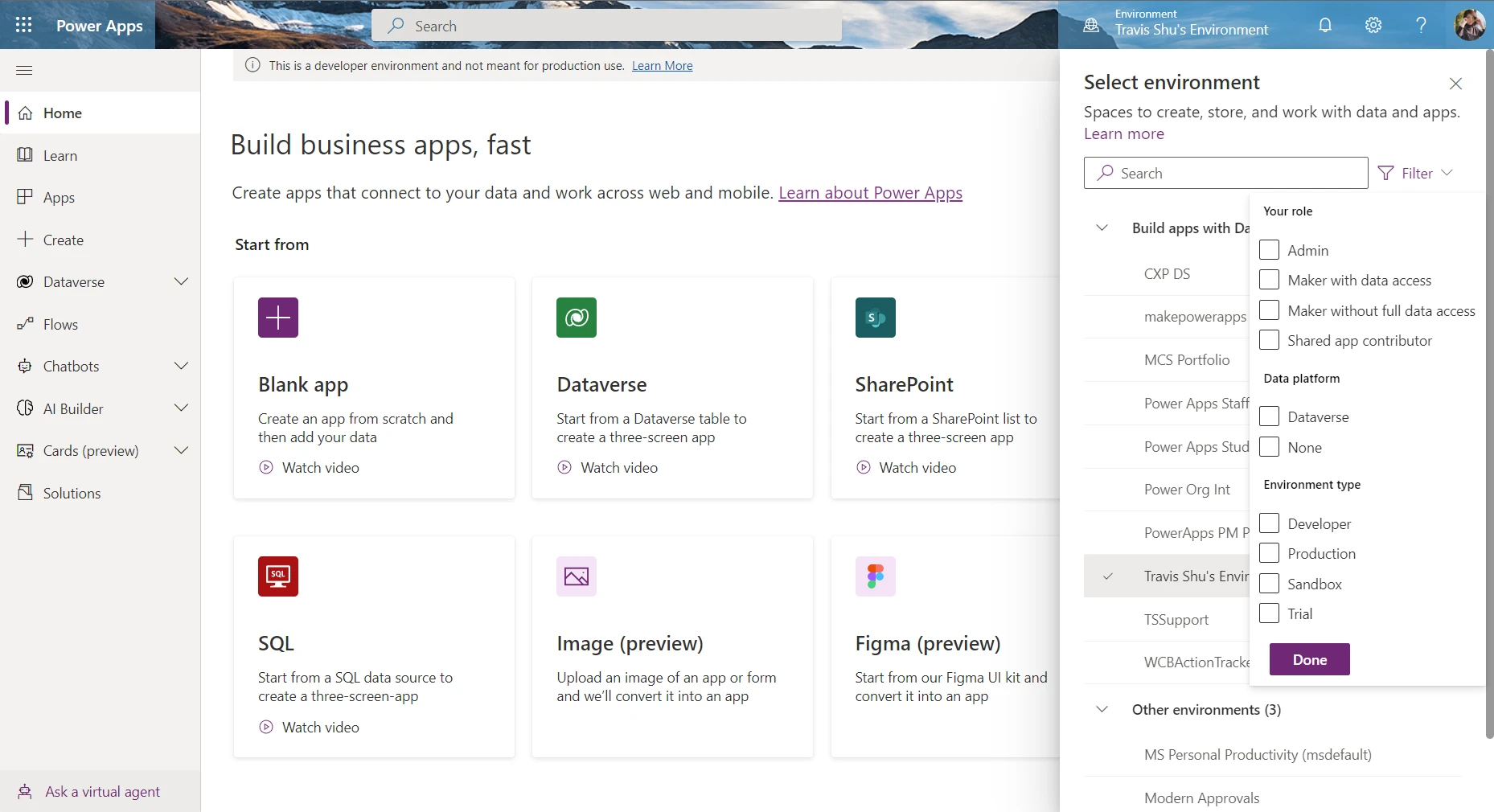Click the Figma tile icon
1494x812 pixels.
(x=876, y=576)
